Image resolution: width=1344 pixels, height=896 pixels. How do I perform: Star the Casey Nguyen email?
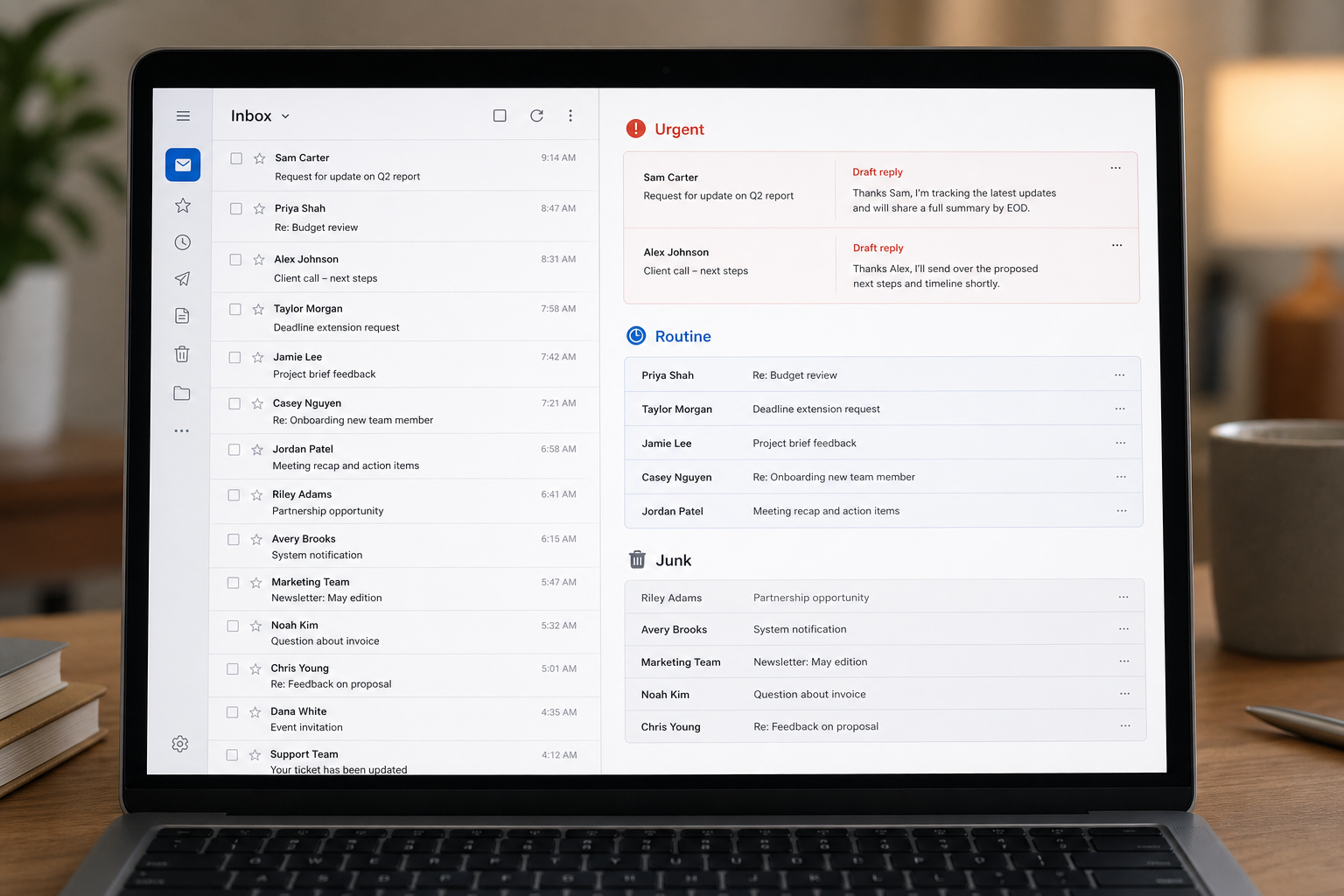click(257, 404)
